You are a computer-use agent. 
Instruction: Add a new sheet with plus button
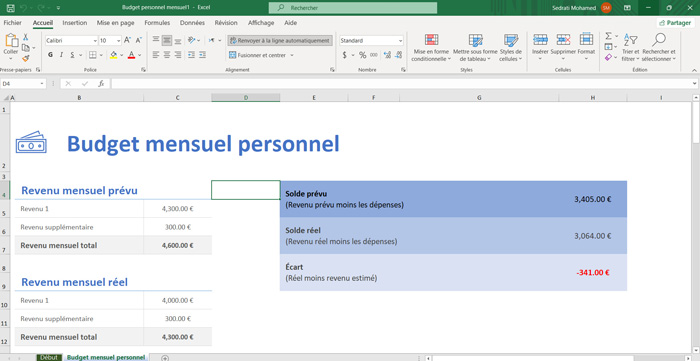[165, 357]
